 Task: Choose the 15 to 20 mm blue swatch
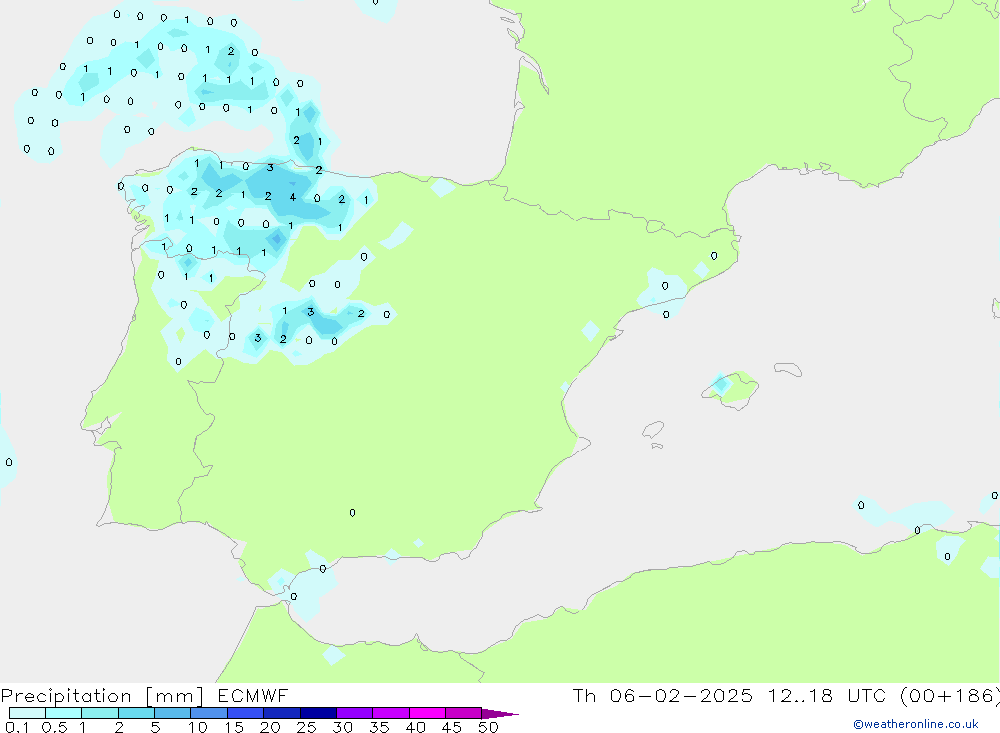click(246, 713)
